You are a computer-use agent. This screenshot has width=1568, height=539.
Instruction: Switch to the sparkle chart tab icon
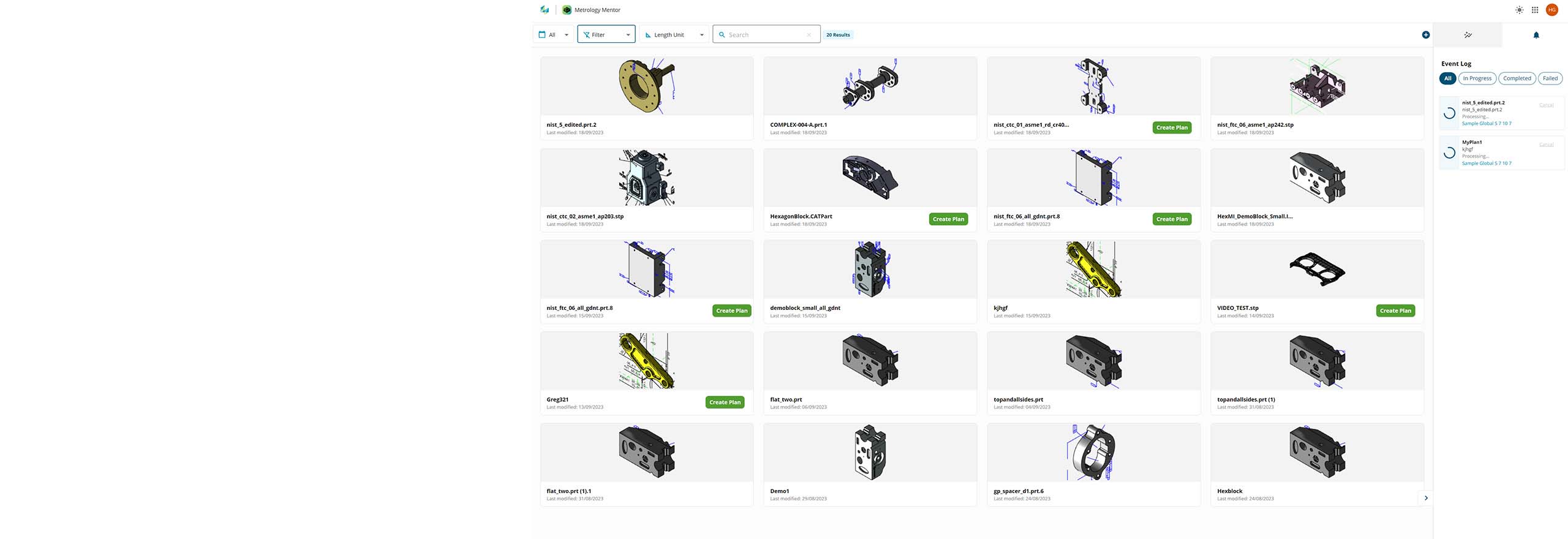click(1468, 35)
